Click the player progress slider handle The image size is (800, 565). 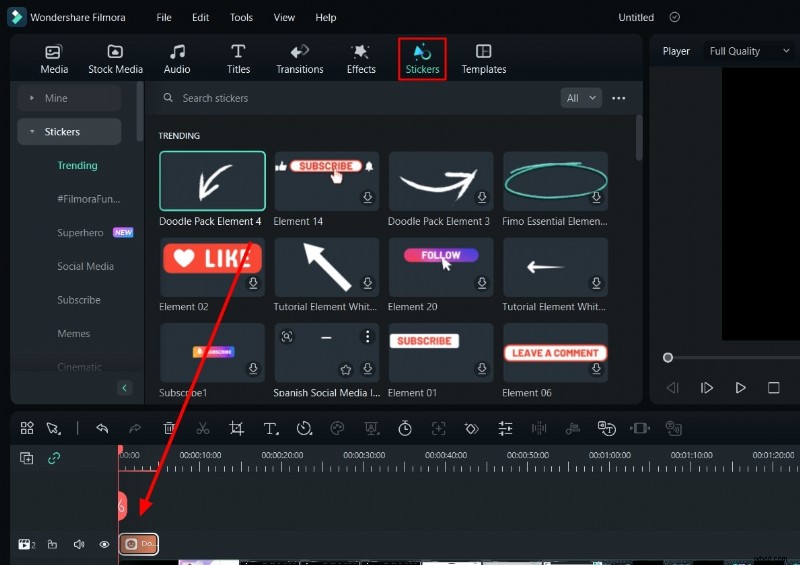click(667, 358)
